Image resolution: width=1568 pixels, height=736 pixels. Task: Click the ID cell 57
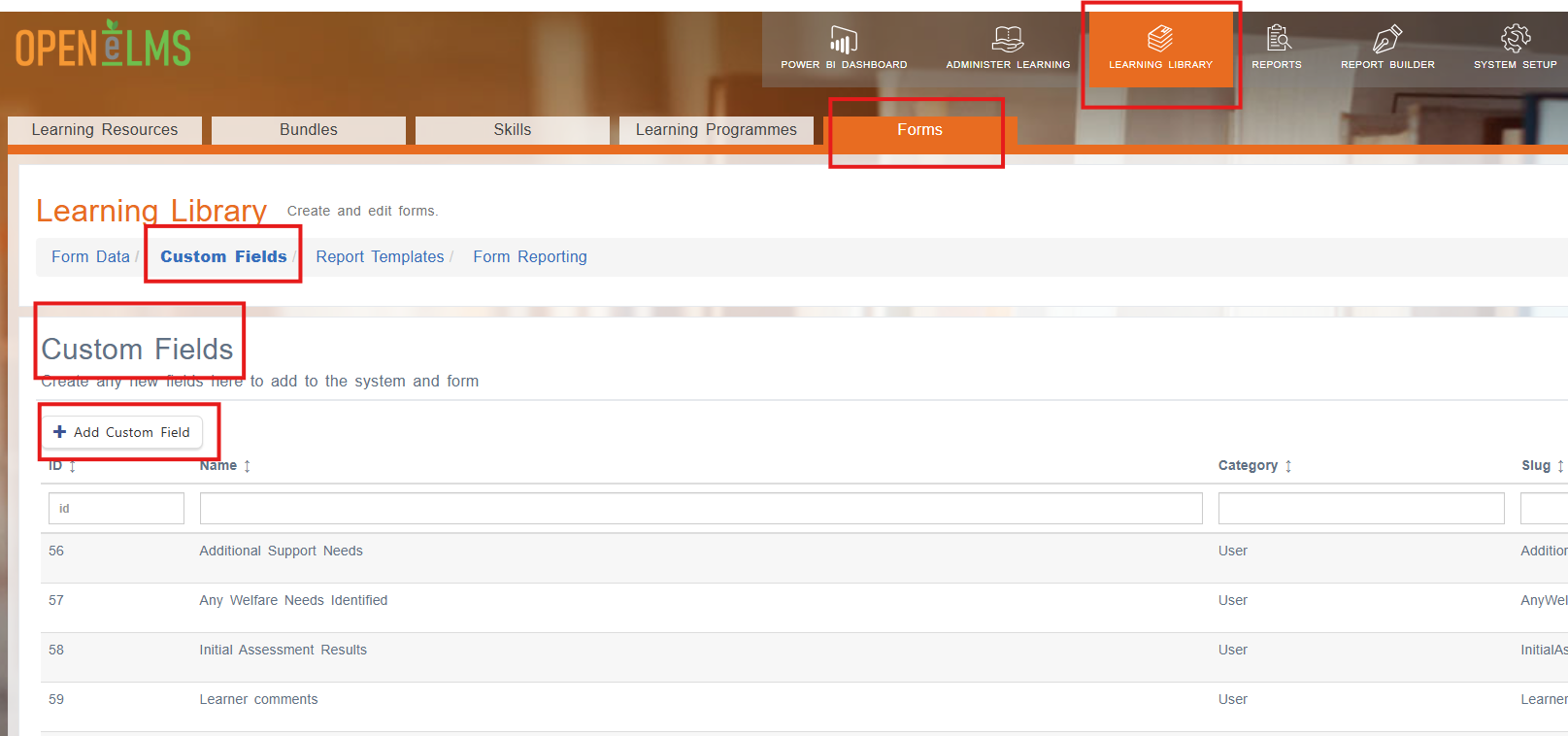[x=56, y=600]
